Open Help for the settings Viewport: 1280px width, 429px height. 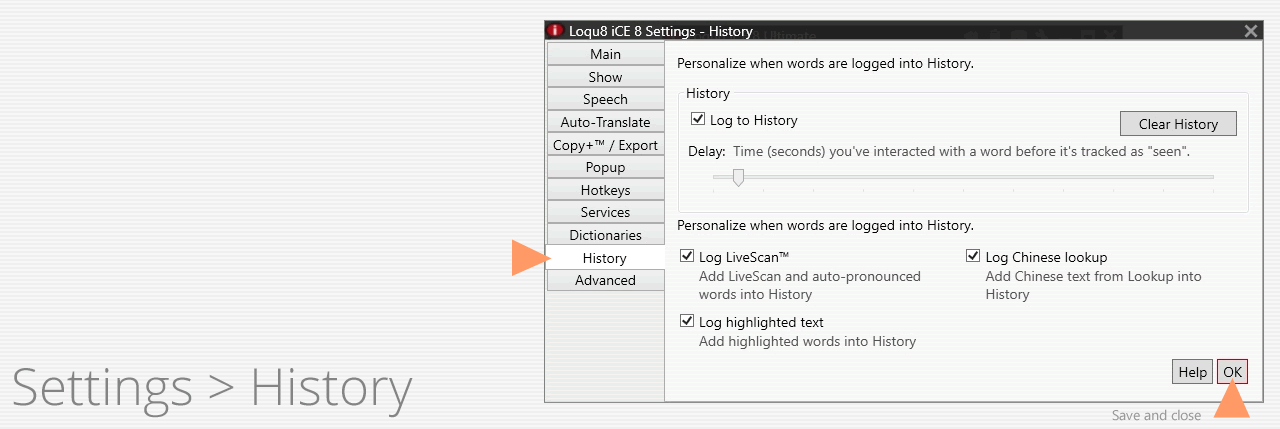(x=1192, y=371)
